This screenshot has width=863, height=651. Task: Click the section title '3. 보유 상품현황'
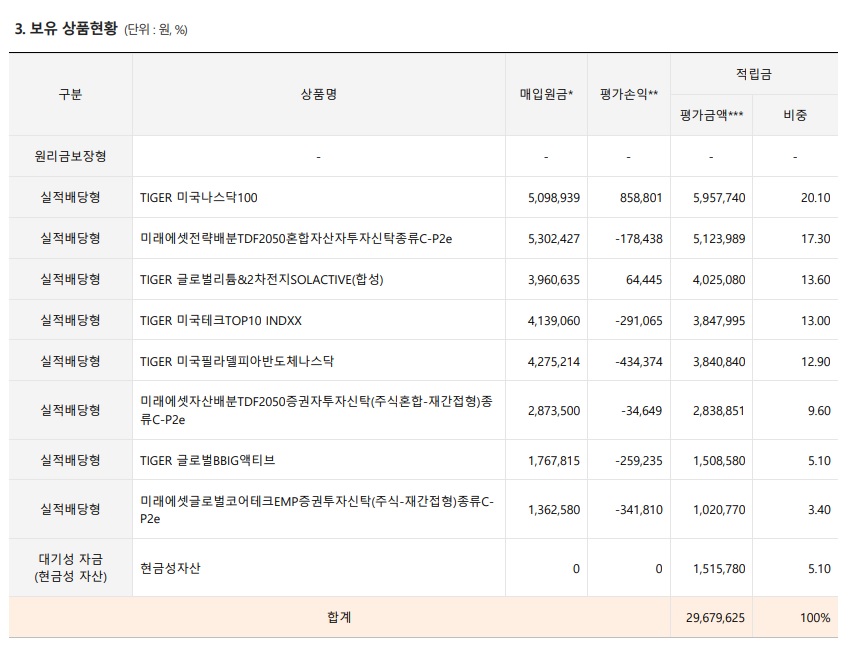[66, 29]
